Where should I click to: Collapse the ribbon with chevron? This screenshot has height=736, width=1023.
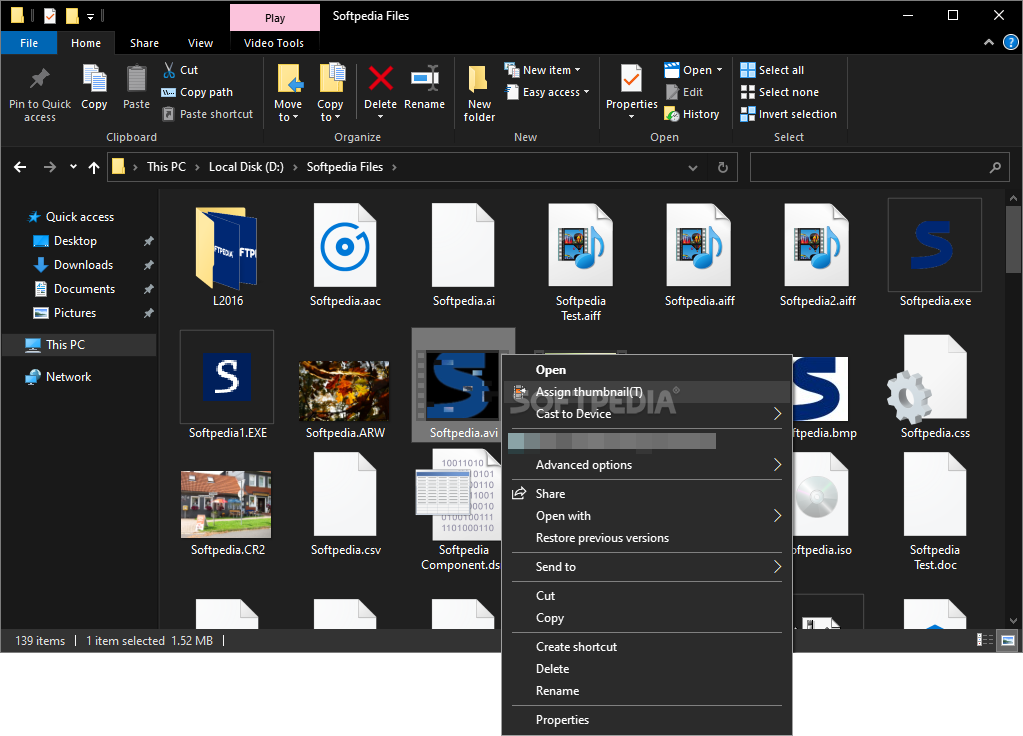click(989, 42)
